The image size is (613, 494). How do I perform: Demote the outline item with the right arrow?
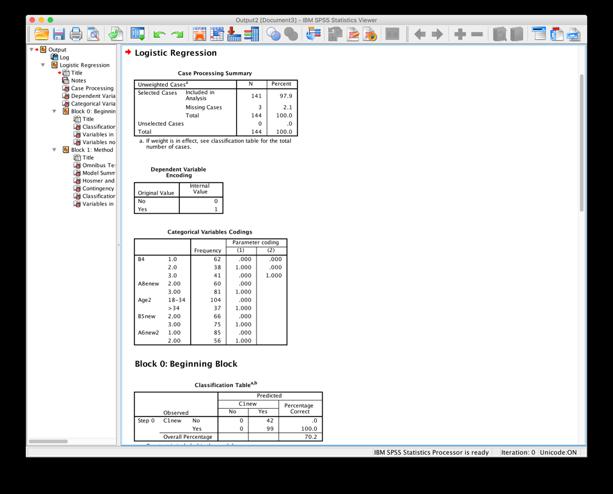click(x=437, y=34)
